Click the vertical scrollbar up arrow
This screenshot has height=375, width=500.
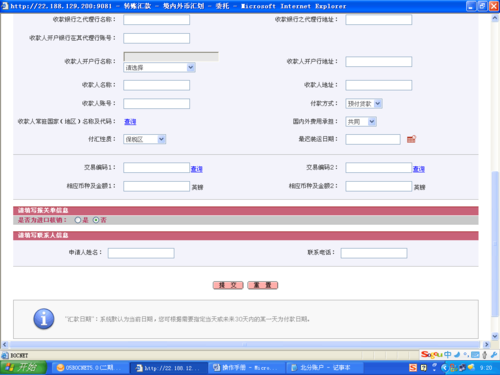[495, 19]
